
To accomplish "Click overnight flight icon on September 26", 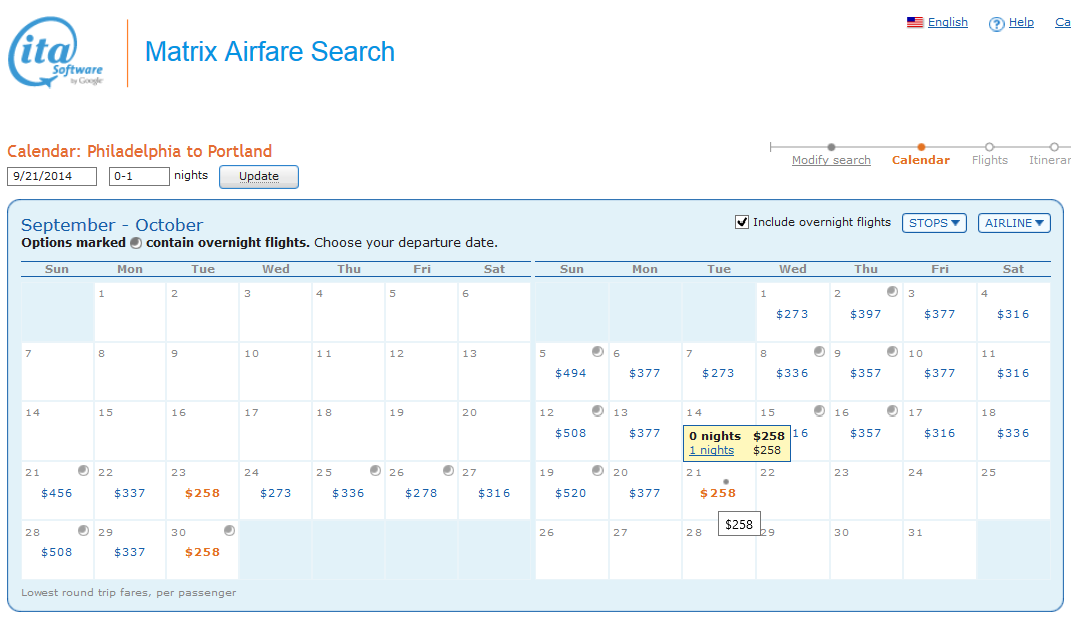I will coord(448,471).
